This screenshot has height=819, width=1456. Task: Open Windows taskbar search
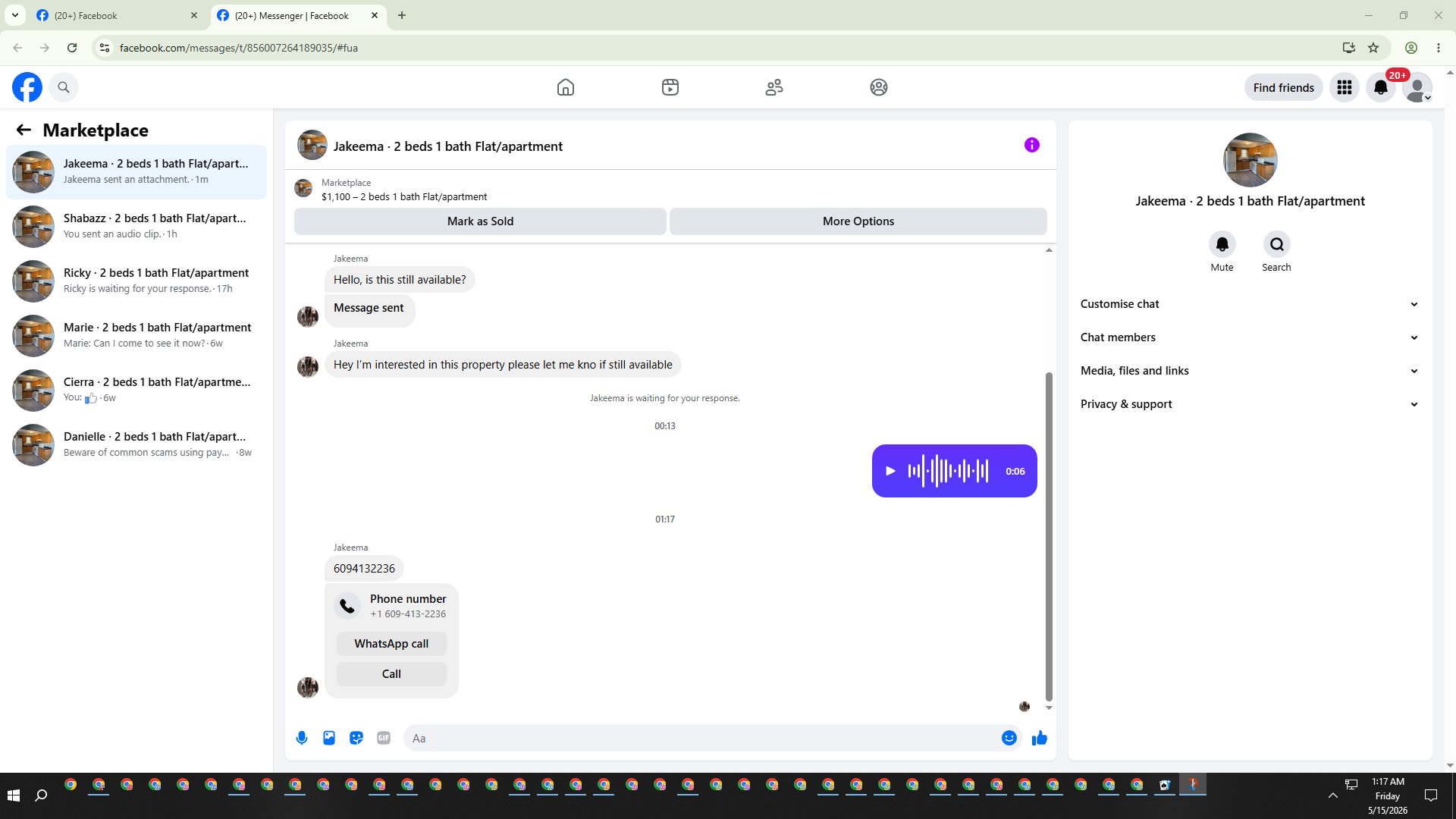[41, 795]
